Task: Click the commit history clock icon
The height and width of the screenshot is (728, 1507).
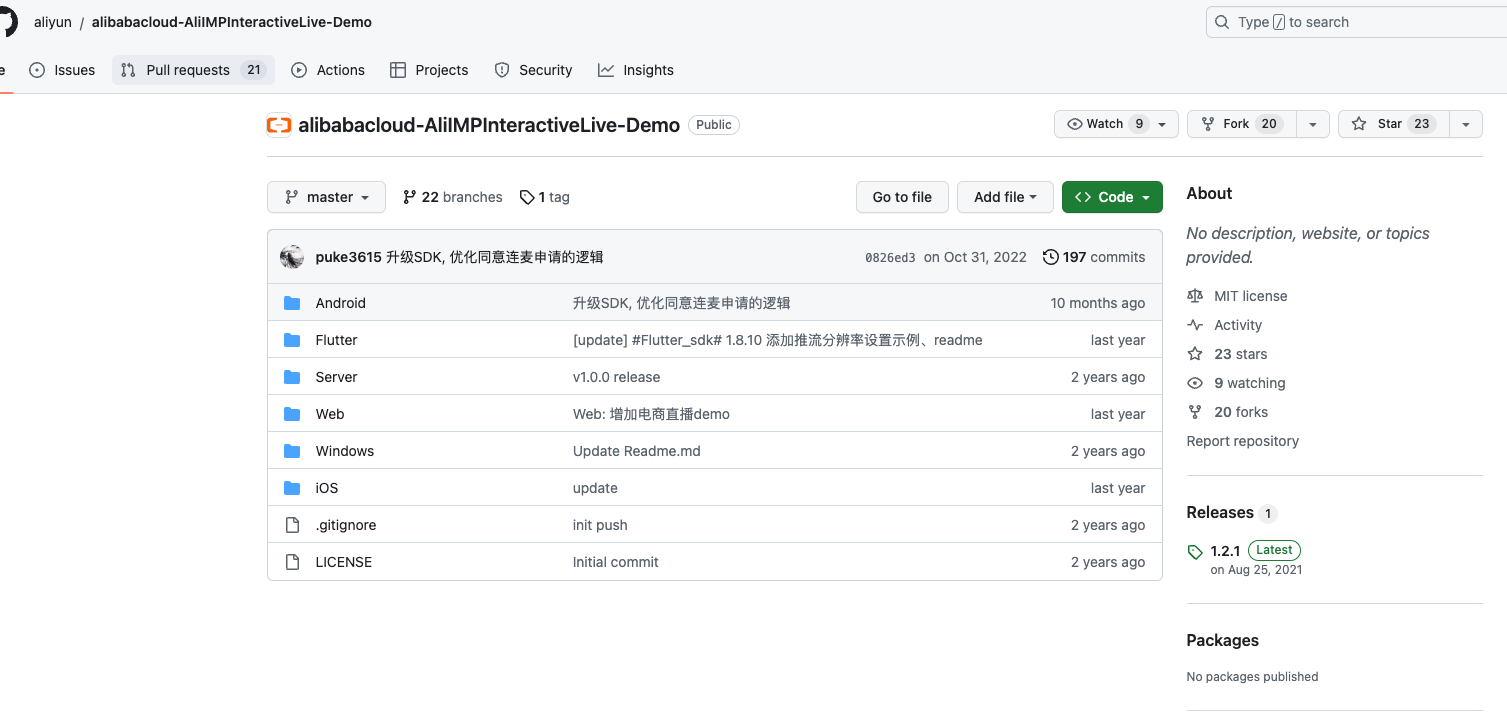Action: (1050, 257)
